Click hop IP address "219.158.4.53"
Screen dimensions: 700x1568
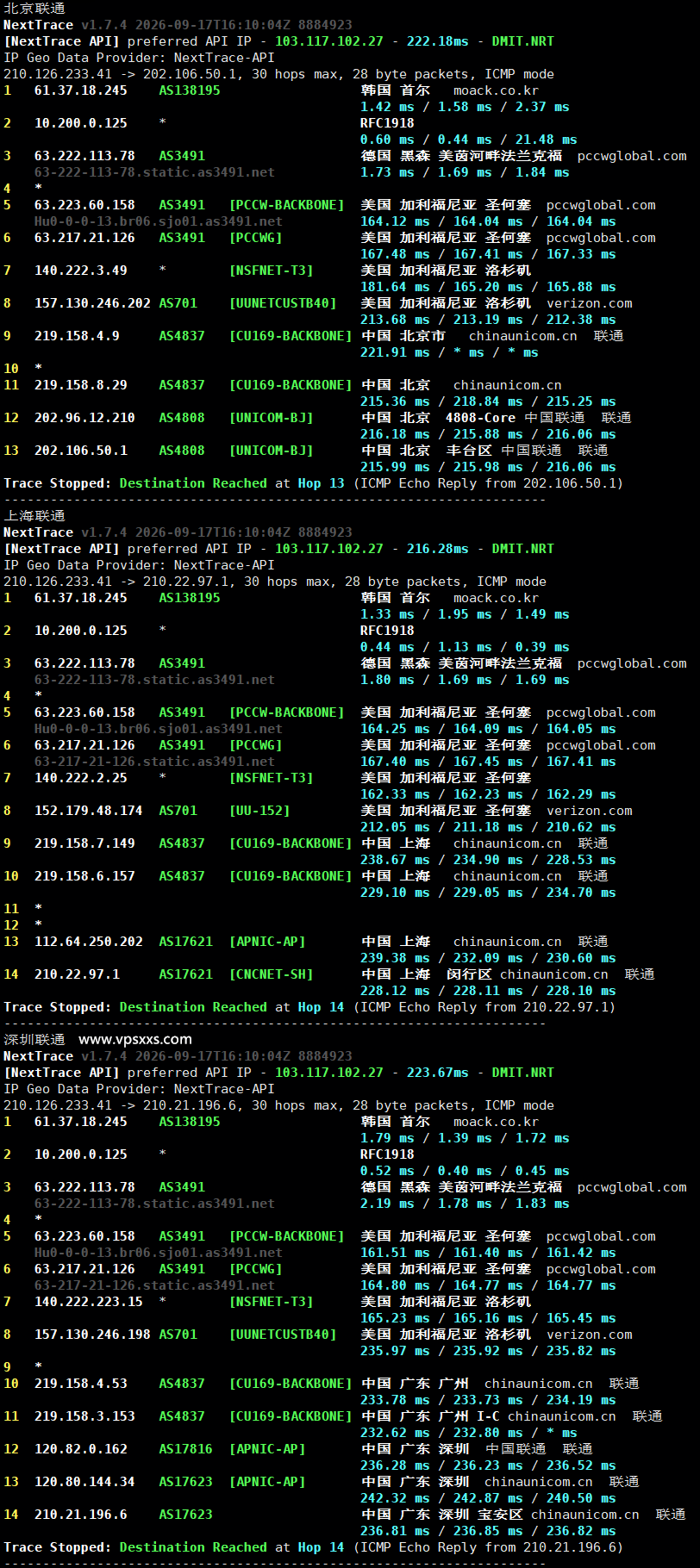click(81, 1384)
